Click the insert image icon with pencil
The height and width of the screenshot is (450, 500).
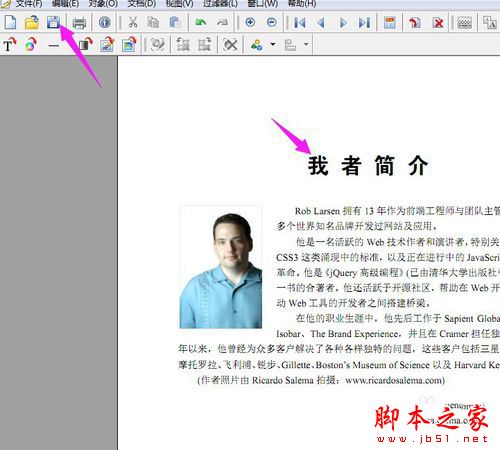(107, 44)
